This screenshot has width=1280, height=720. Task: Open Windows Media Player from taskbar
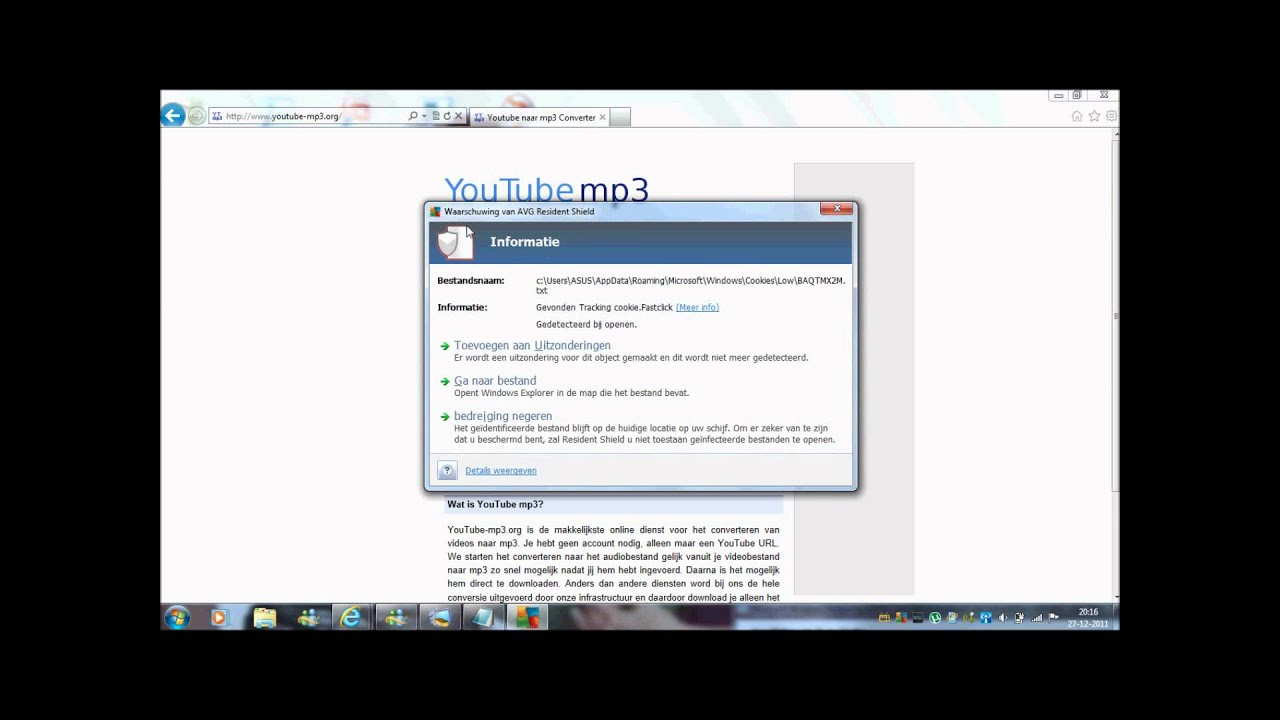pyautogui.click(x=219, y=618)
